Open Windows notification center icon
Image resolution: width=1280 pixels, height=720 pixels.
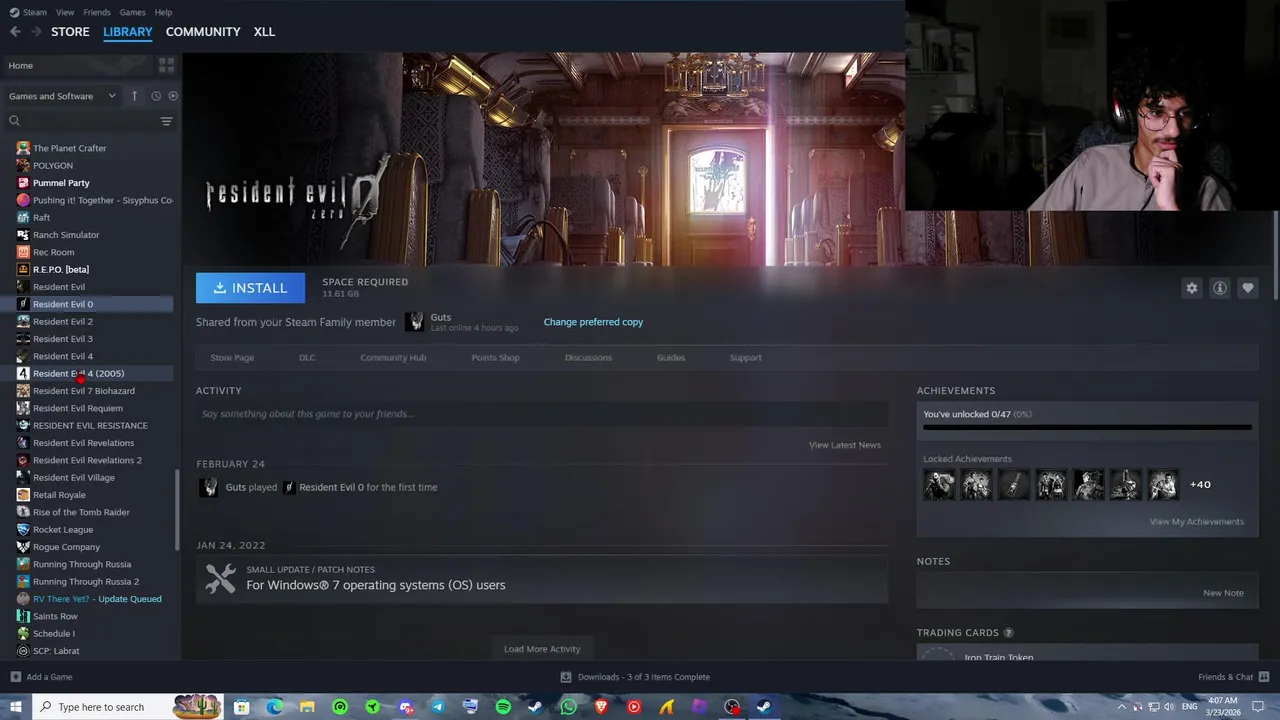(x=1259, y=707)
